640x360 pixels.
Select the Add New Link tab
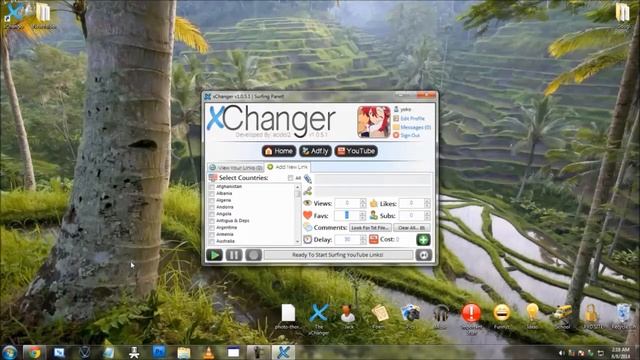point(288,167)
